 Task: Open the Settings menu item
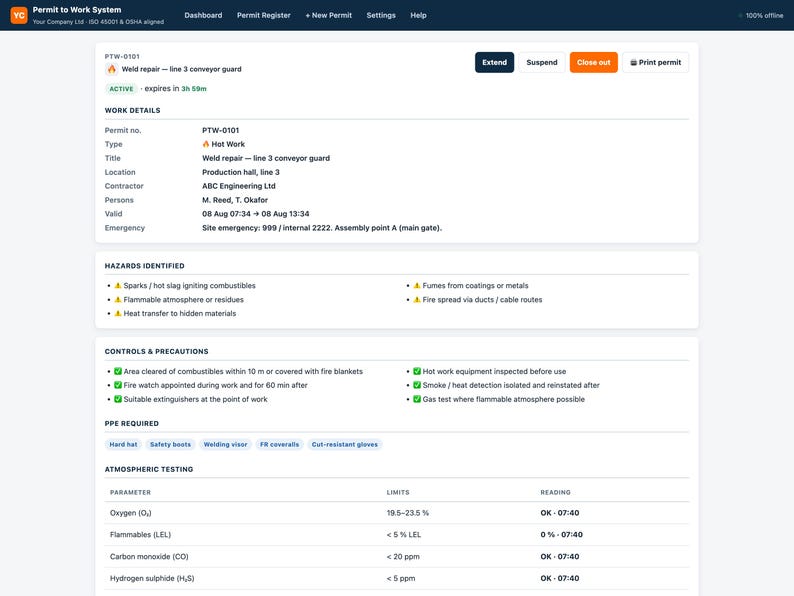[x=381, y=15]
